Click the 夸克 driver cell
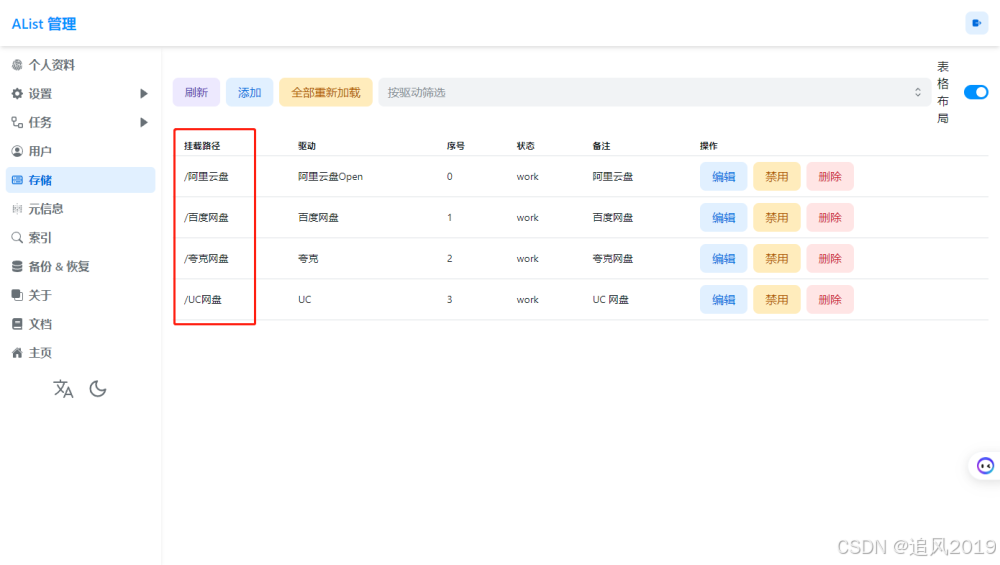Viewport: 1000px width, 565px height. 308,258
